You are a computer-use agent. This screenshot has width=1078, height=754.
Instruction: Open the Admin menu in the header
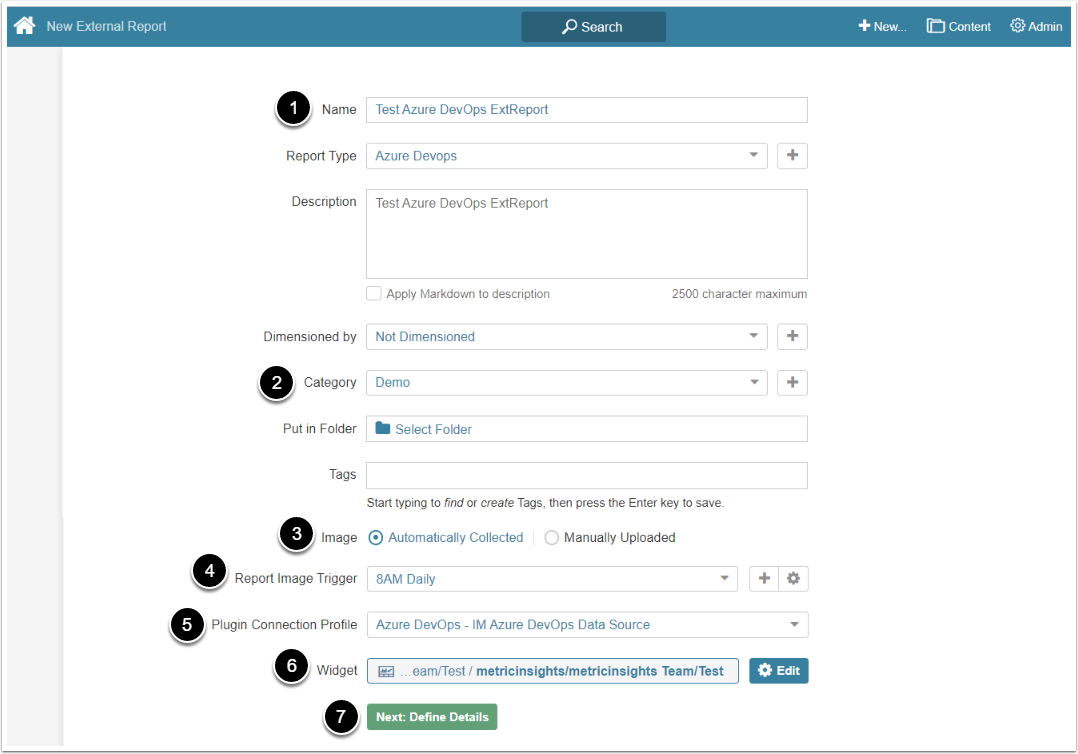[1036, 27]
